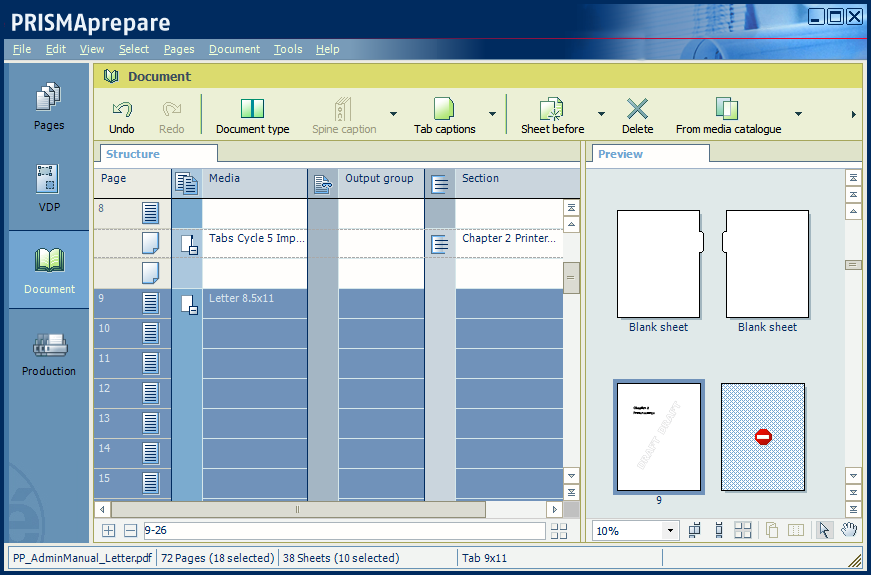Viewport: 871px width, 575px height.
Task: Open the VDP workspace in the sidebar
Action: (49, 188)
